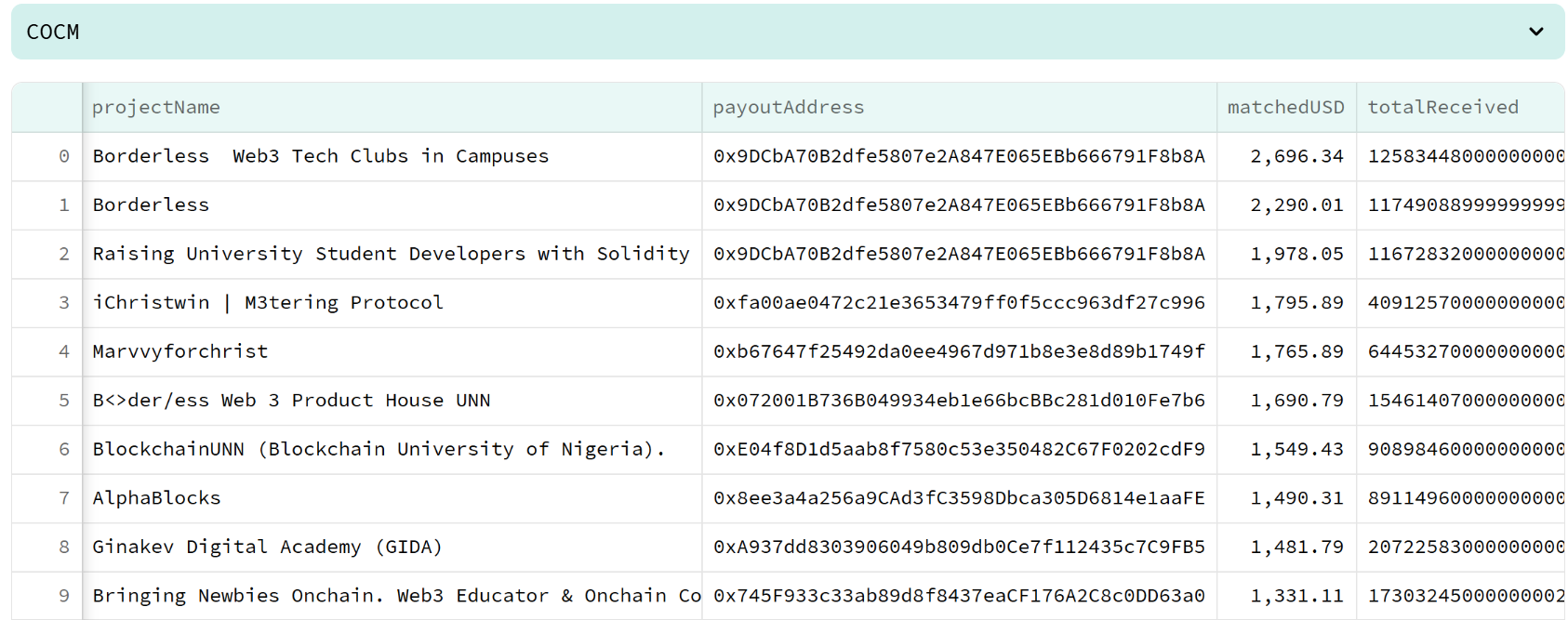Click the totalReceived column header
Viewport: 1568px width, 620px height.
(x=1460, y=107)
